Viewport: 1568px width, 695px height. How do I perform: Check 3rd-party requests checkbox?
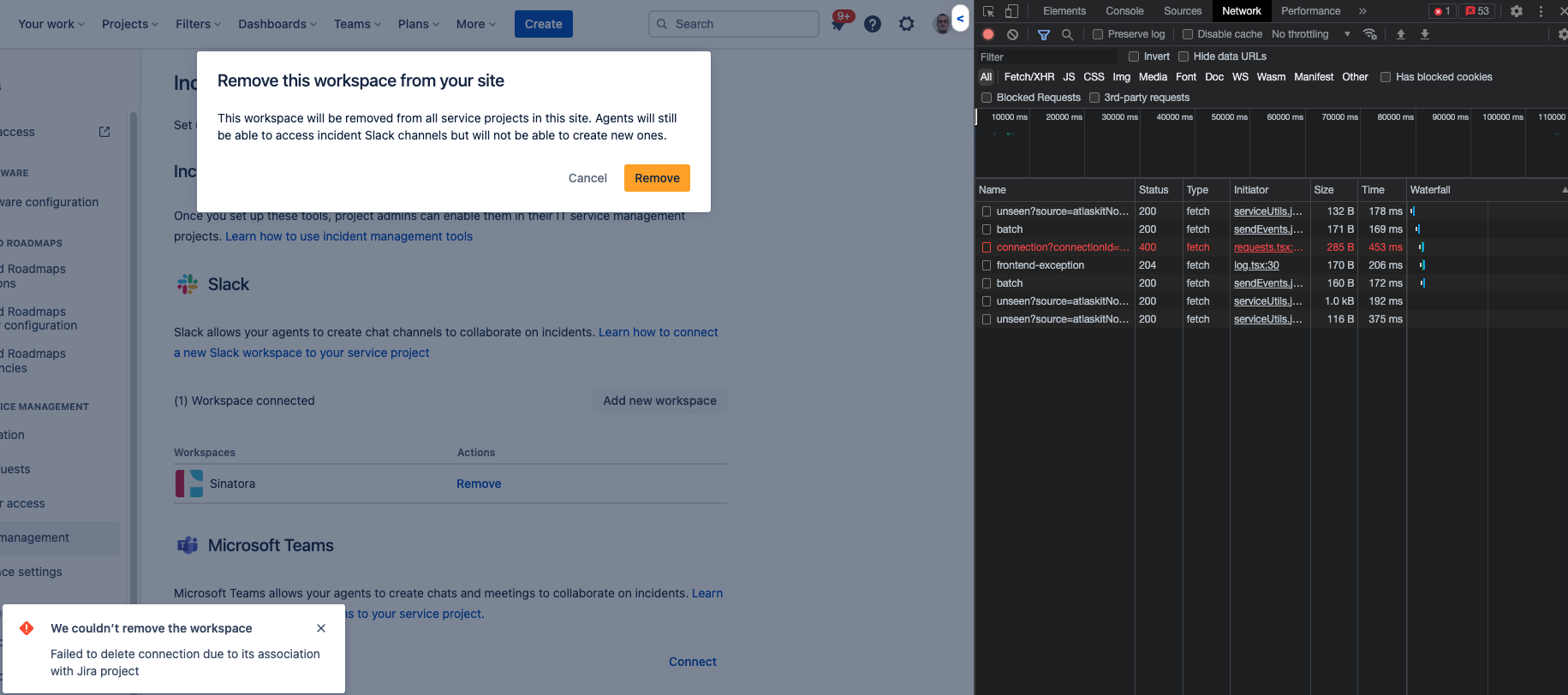pyautogui.click(x=1094, y=98)
